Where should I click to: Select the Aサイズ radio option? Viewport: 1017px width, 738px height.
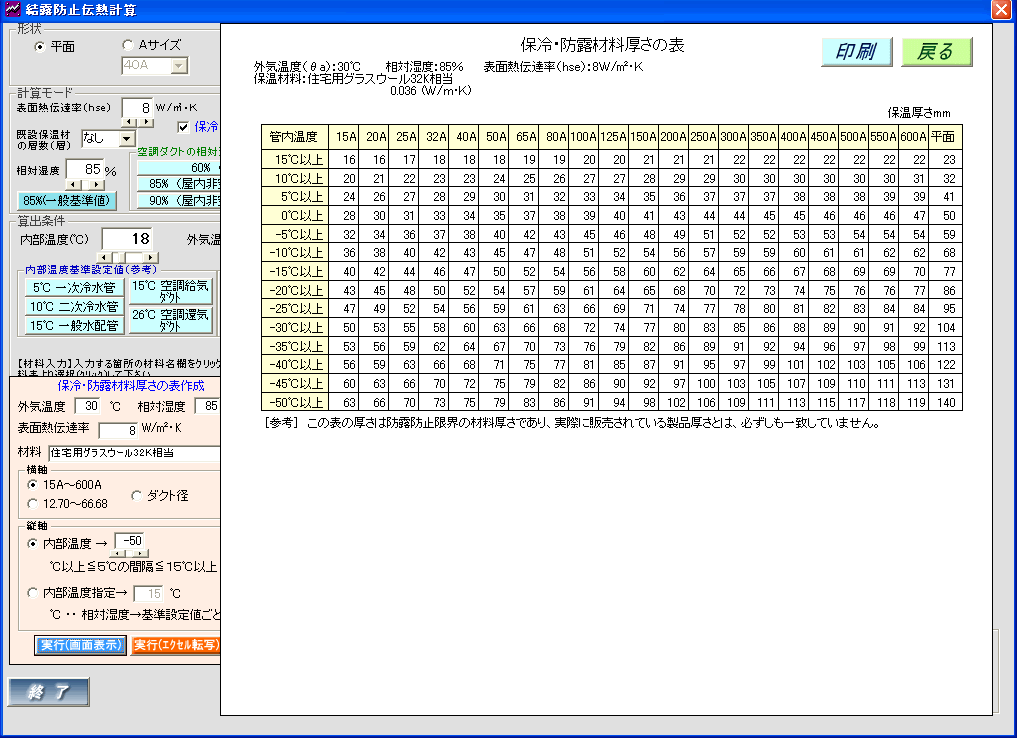click(127, 45)
